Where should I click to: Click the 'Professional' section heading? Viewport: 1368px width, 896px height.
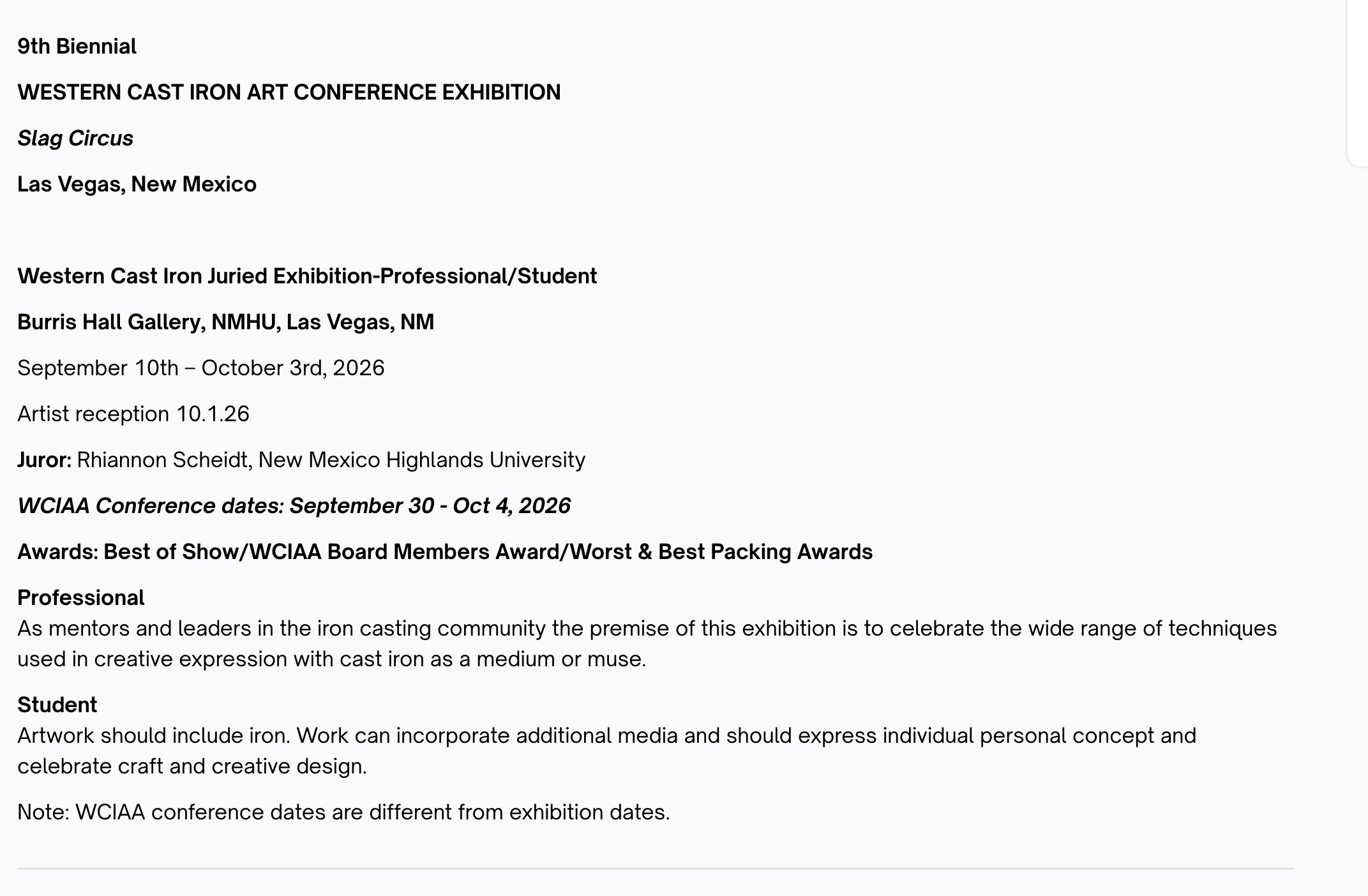tap(80, 598)
